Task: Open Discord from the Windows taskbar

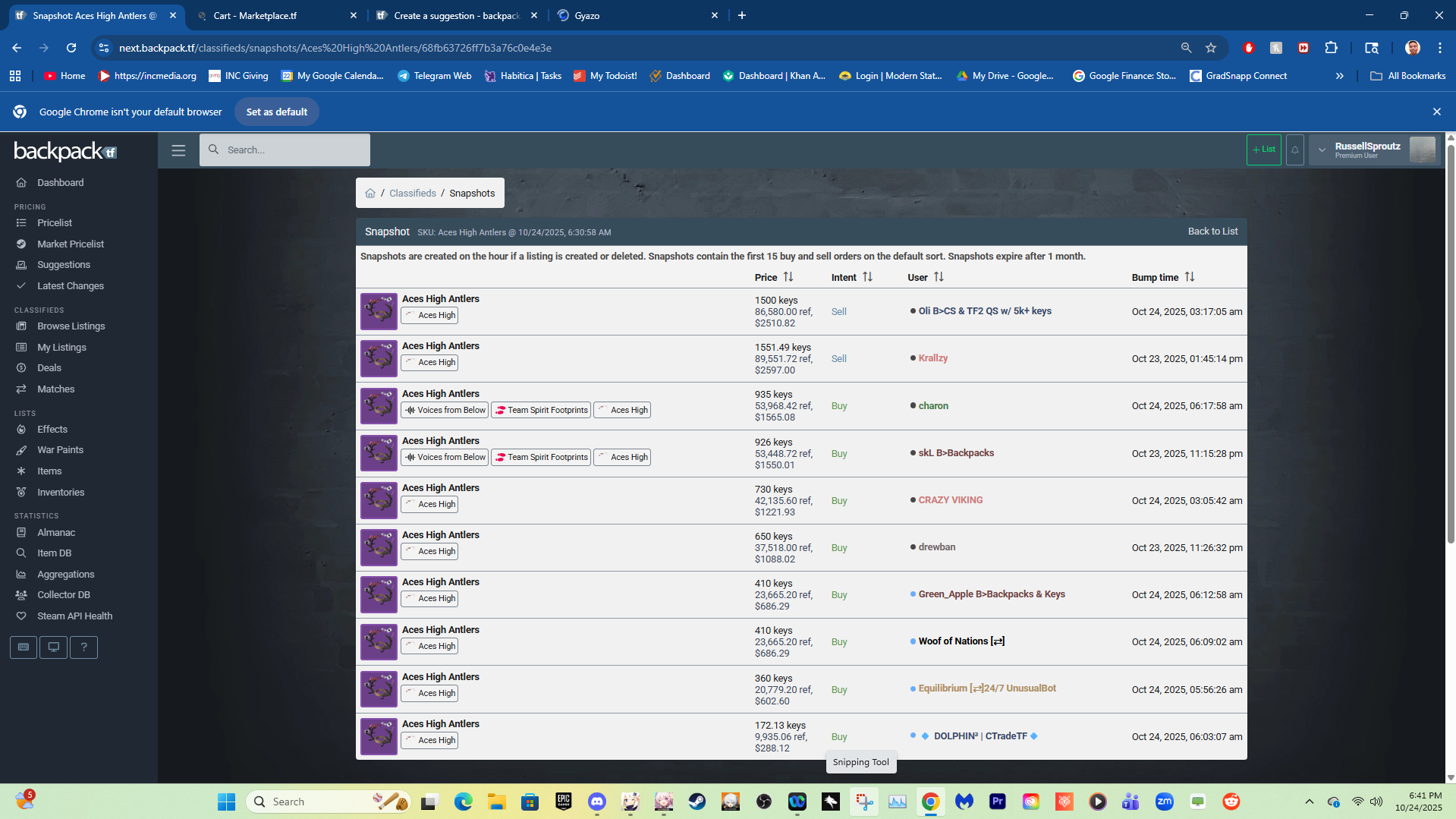Action: [597, 802]
